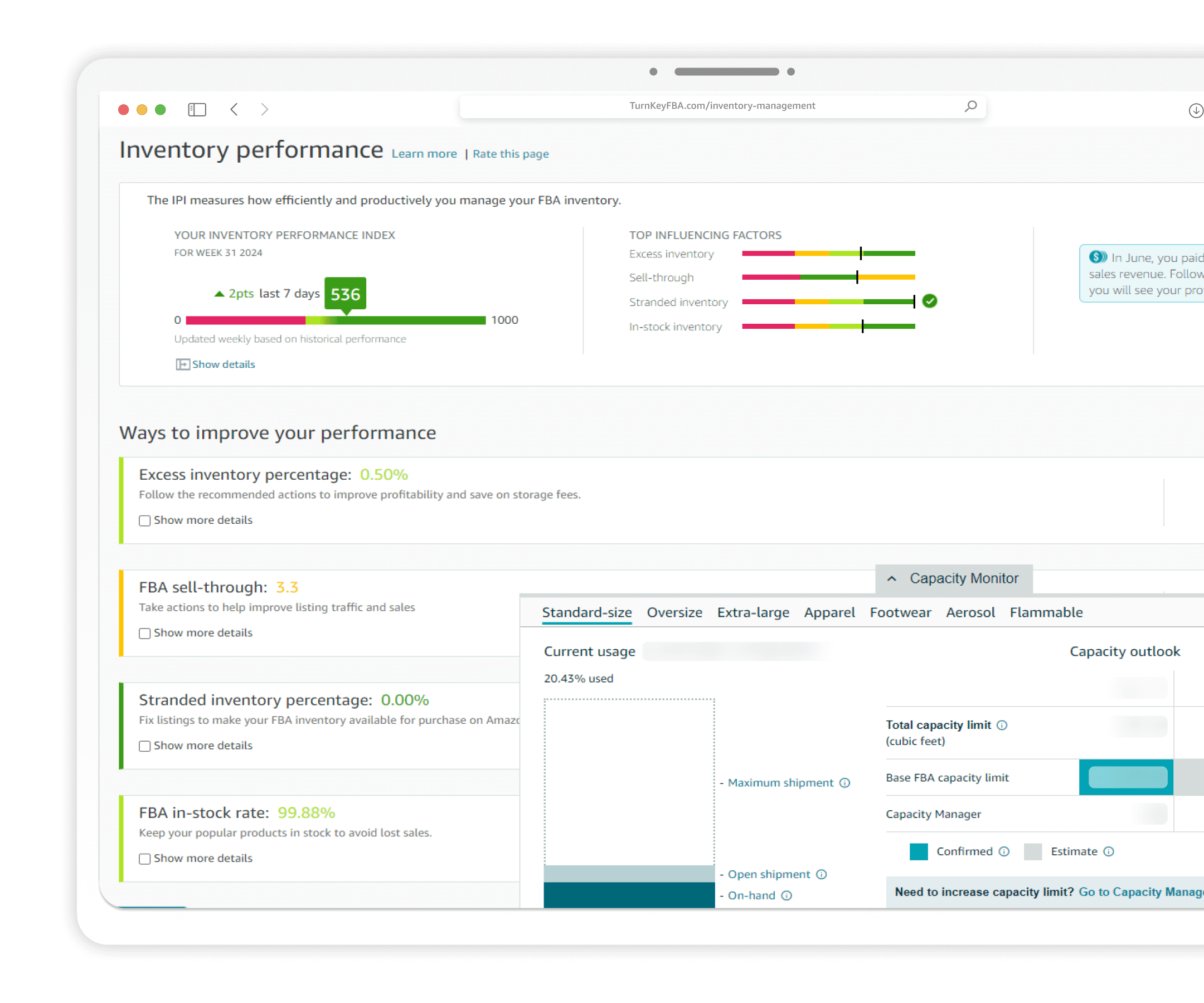Open the Learn more link
The width and height of the screenshot is (1204, 1003).
(x=424, y=154)
